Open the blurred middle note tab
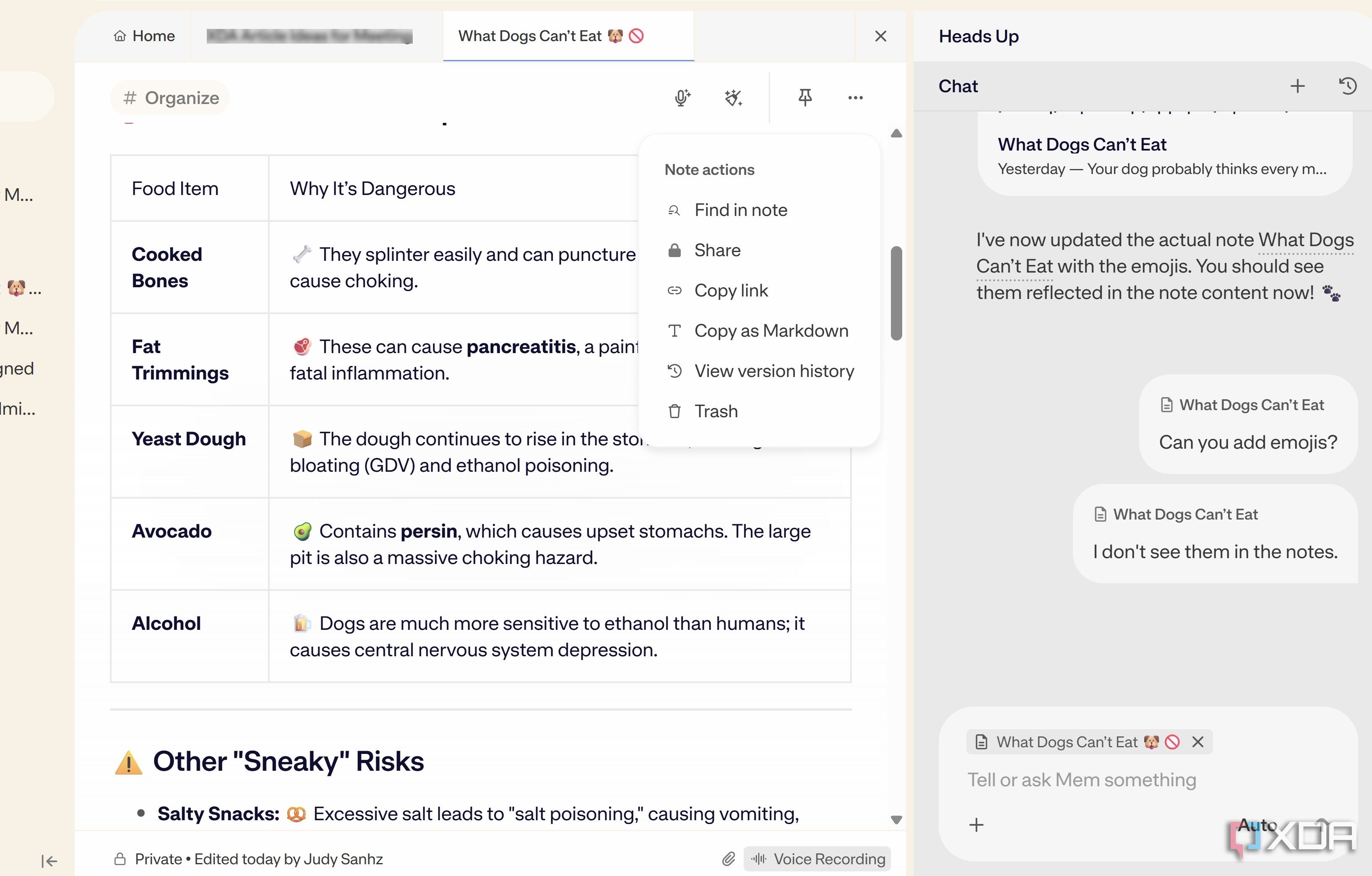 pos(310,36)
